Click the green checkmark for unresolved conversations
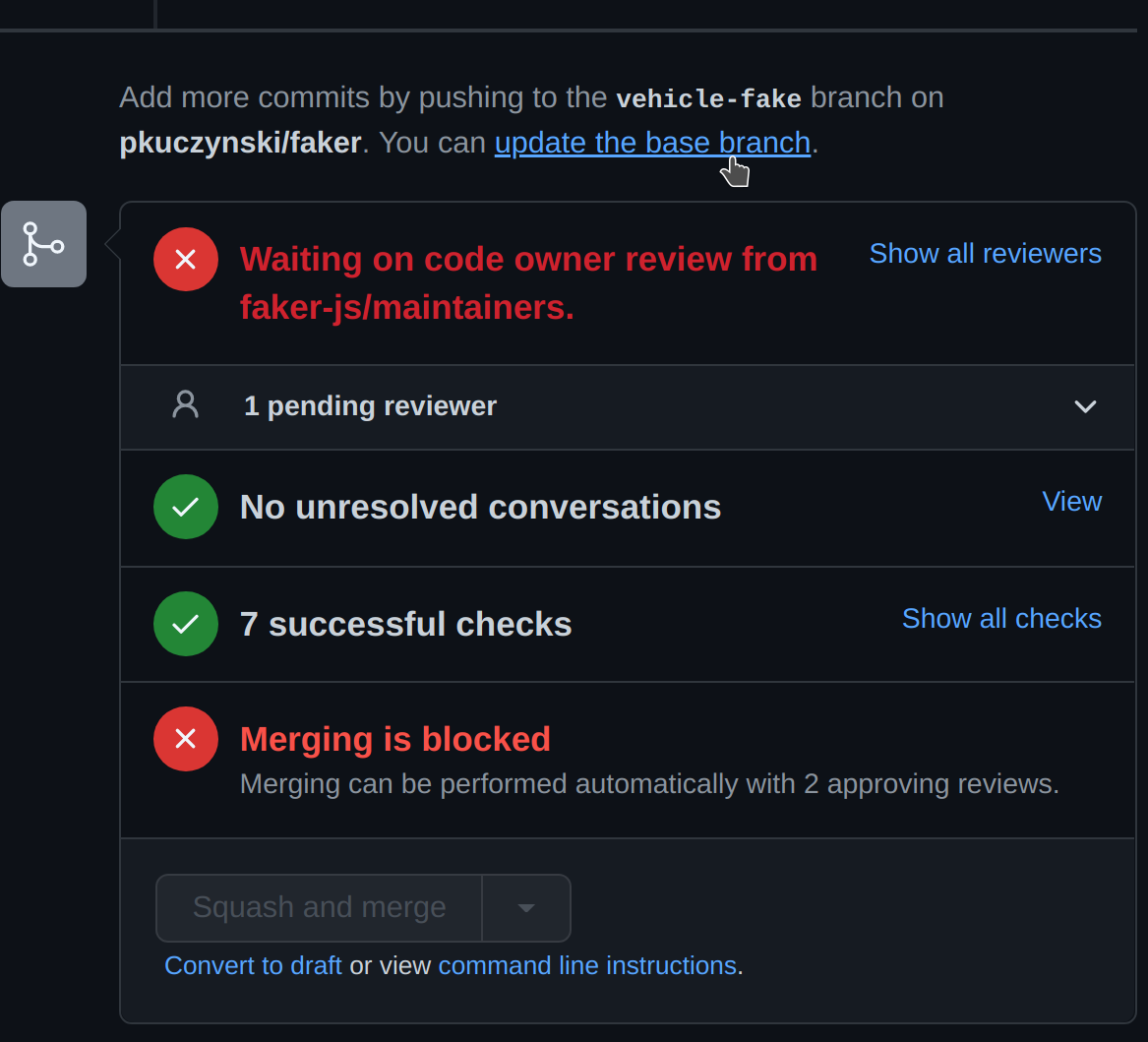 coord(185,506)
